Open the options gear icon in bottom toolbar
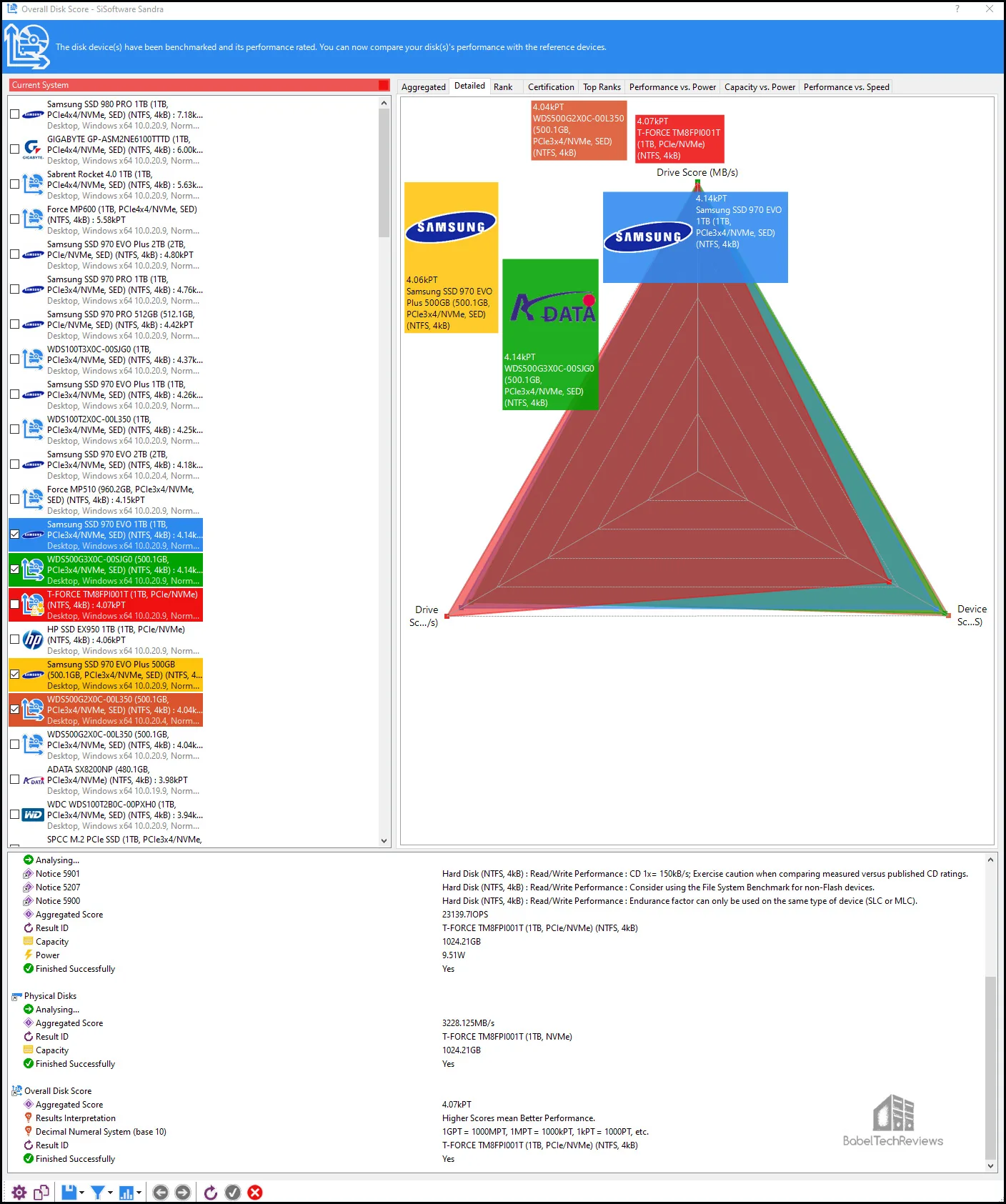This screenshot has height=1204, width=1006. pos(19,1192)
